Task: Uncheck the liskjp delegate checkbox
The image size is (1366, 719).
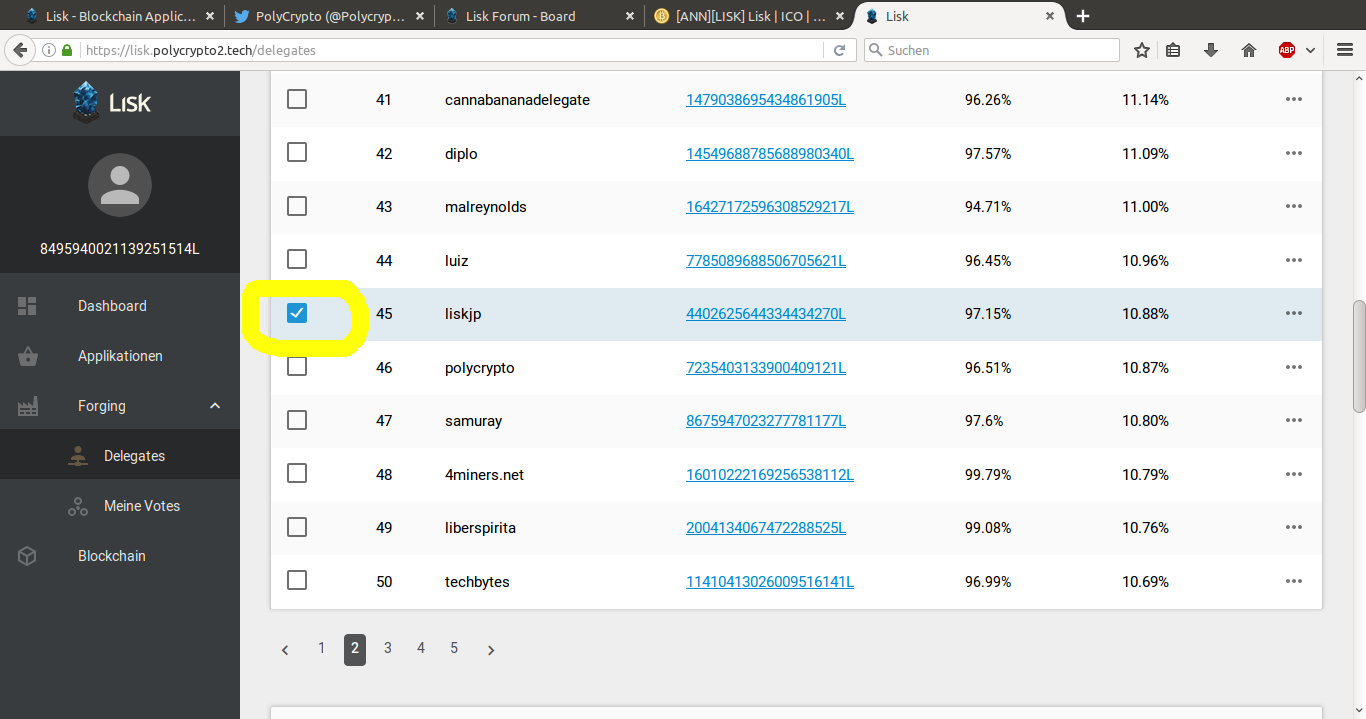Action: point(297,313)
